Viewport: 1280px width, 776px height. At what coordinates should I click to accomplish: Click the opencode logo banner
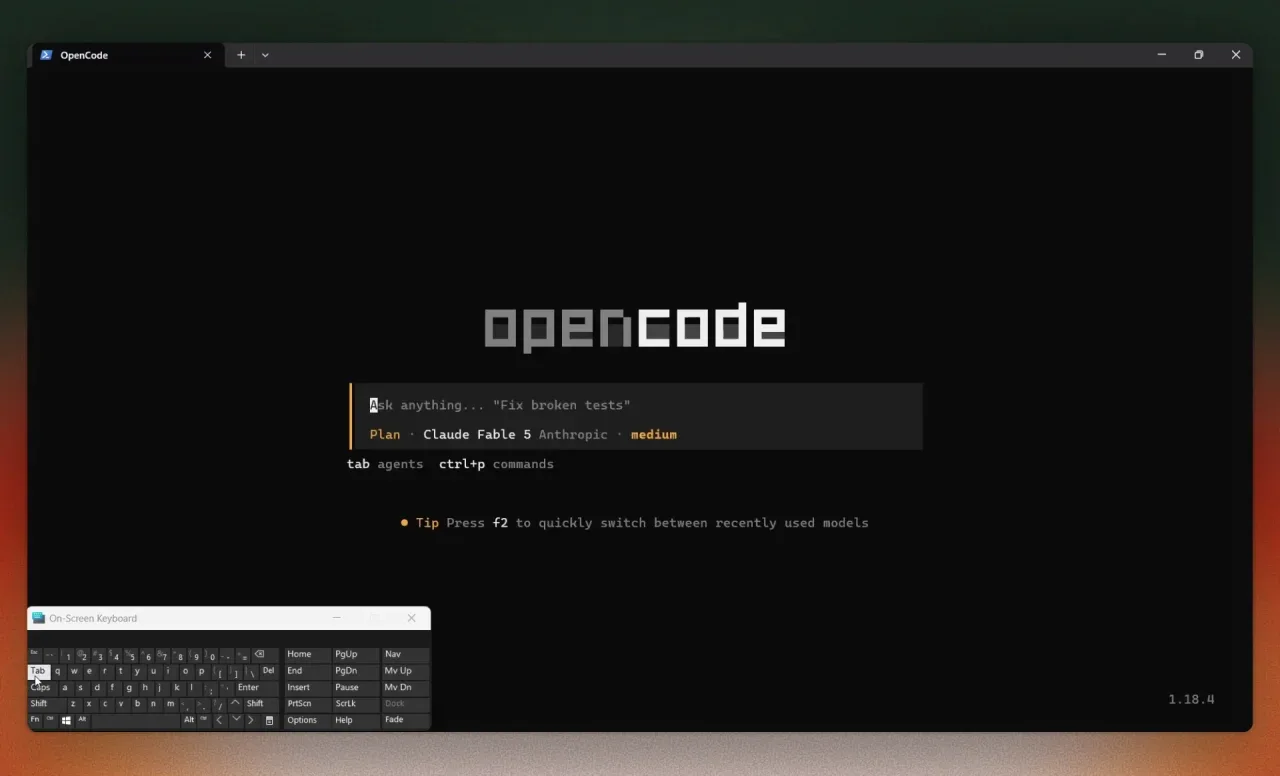[x=635, y=327]
